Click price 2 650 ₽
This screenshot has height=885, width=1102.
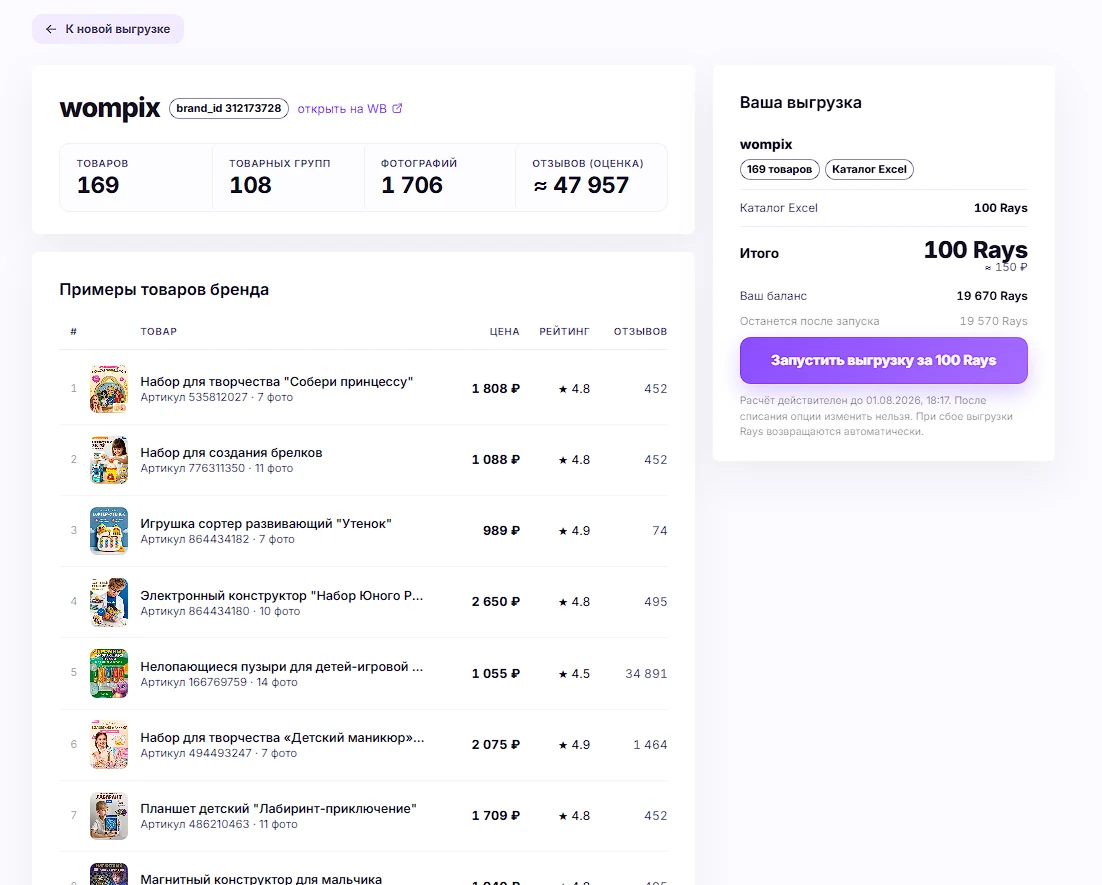tap(495, 602)
